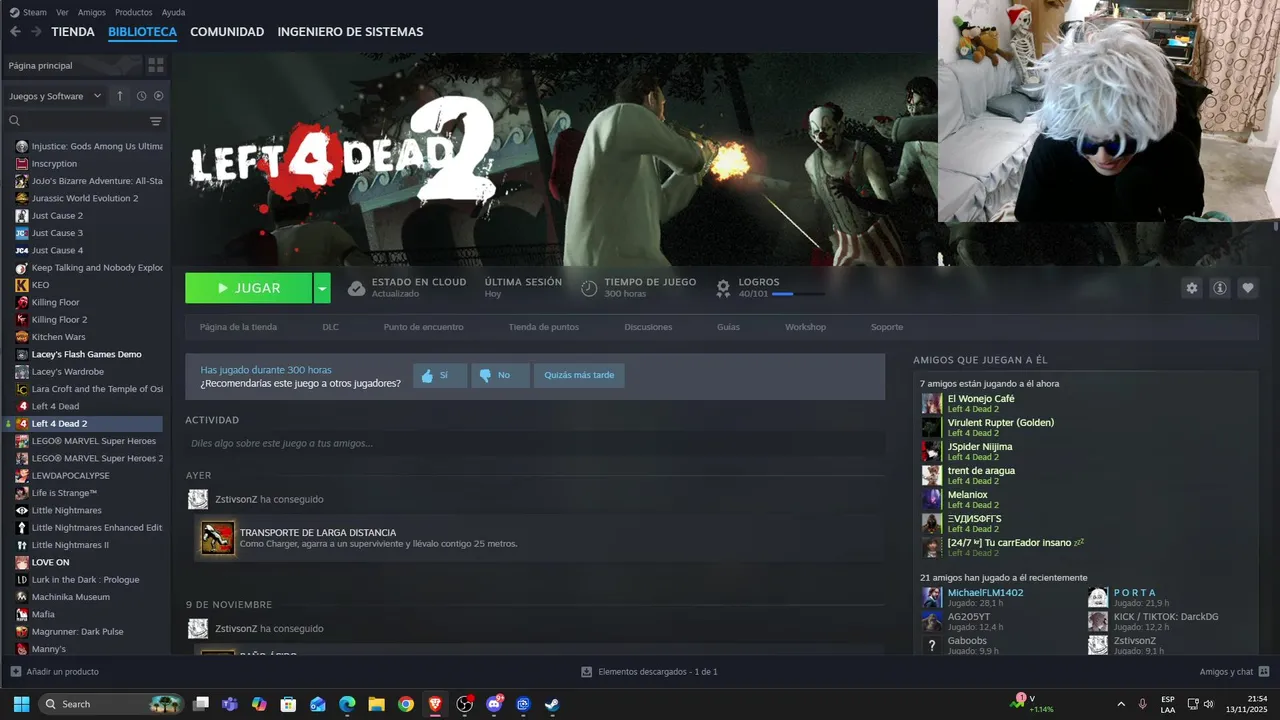This screenshot has width=1280, height=720.
Task: Expand the Juegos y Software dropdown
Action: point(55,96)
